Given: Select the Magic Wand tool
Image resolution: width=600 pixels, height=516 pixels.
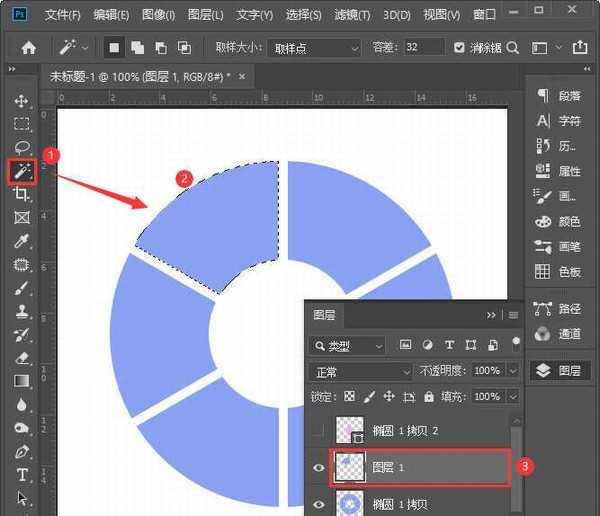Looking at the screenshot, I should (x=21, y=172).
